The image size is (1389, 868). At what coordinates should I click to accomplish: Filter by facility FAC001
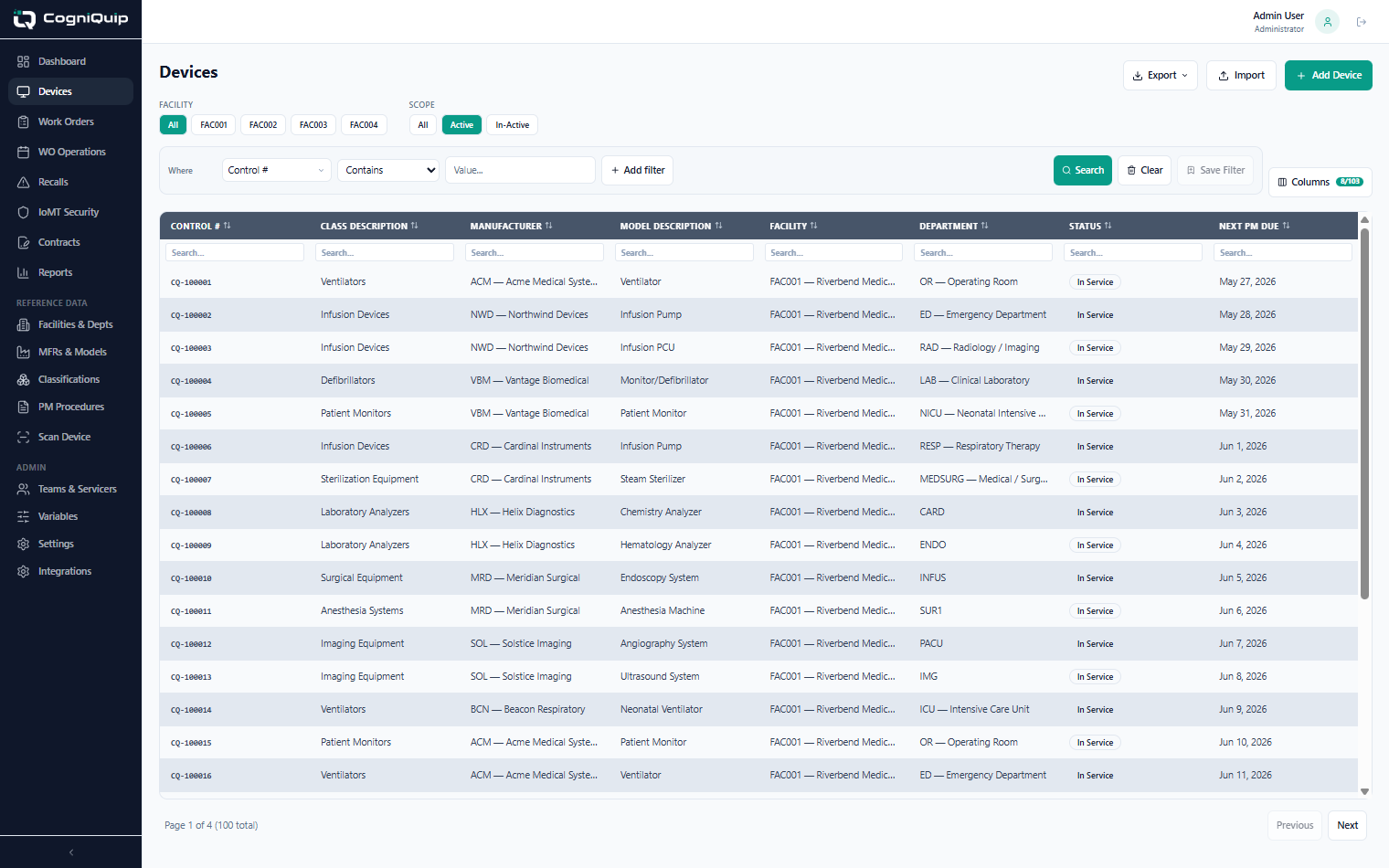[214, 125]
